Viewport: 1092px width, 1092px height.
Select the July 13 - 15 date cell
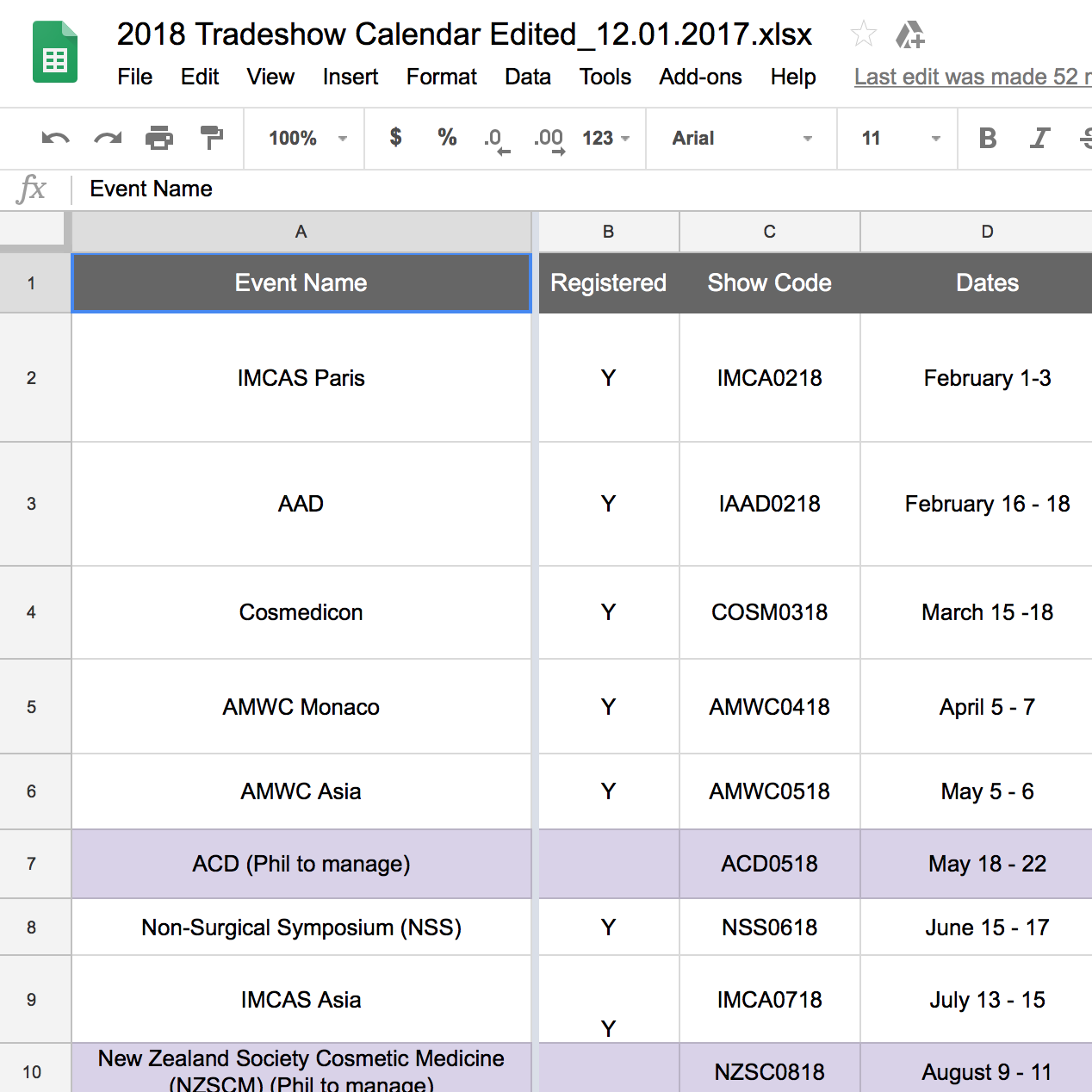point(977,1000)
